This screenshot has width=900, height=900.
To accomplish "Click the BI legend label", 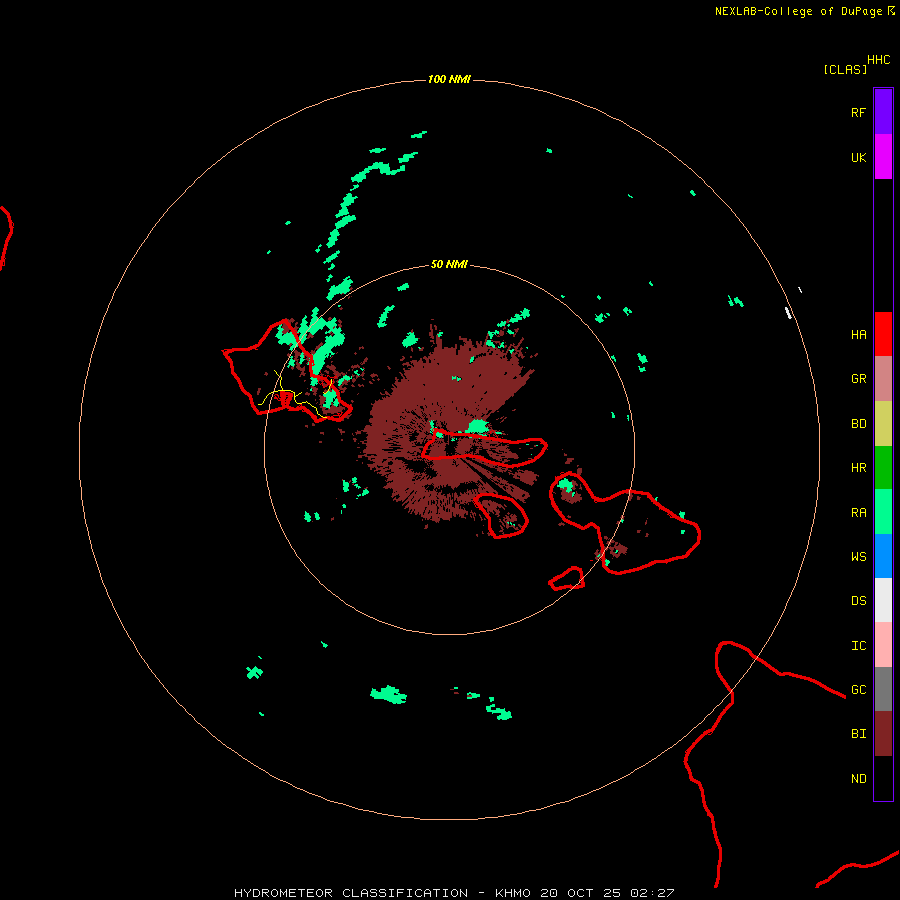I will pos(858,734).
